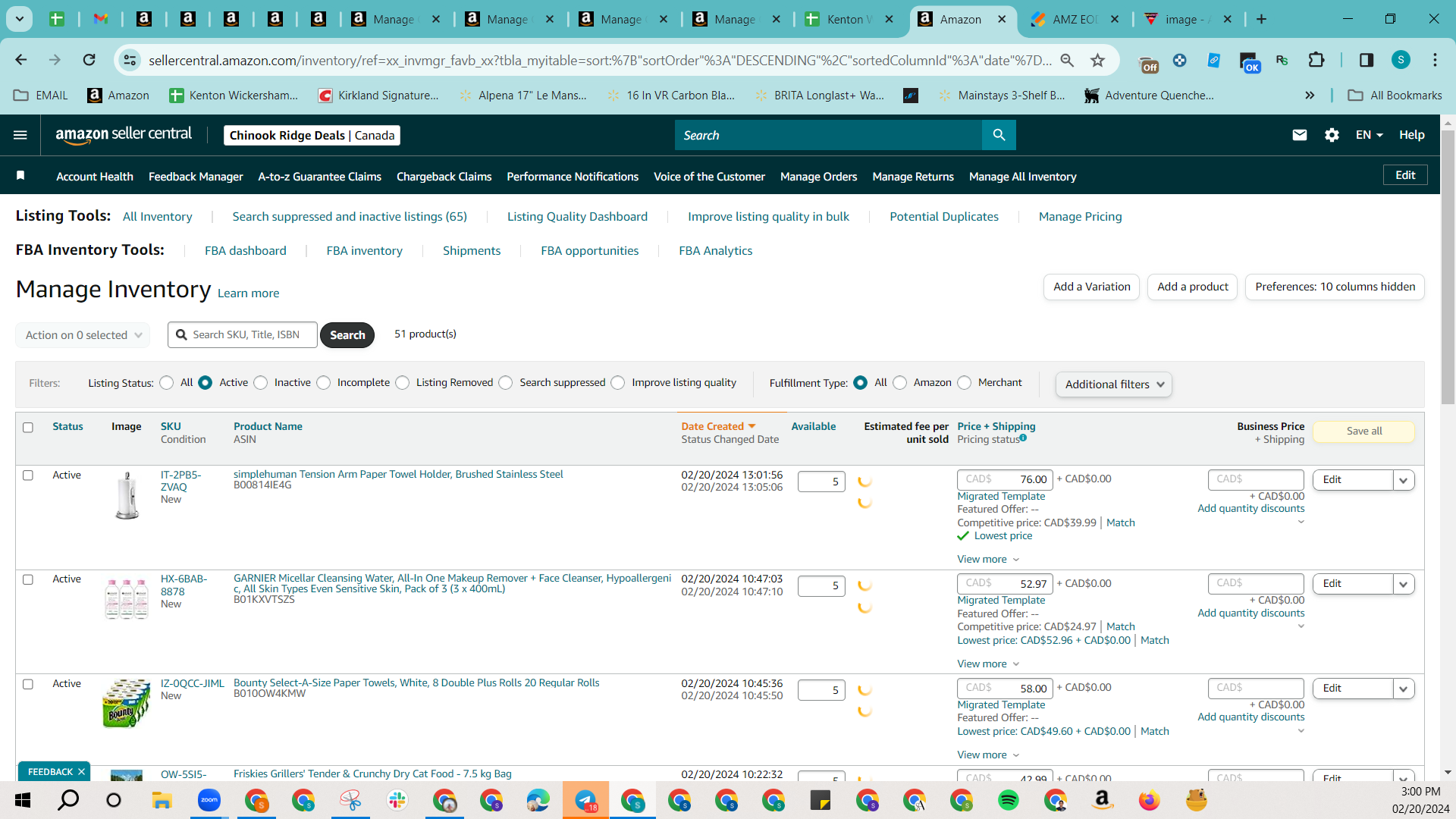Open the Chrome side panel icon

[x=1367, y=60]
